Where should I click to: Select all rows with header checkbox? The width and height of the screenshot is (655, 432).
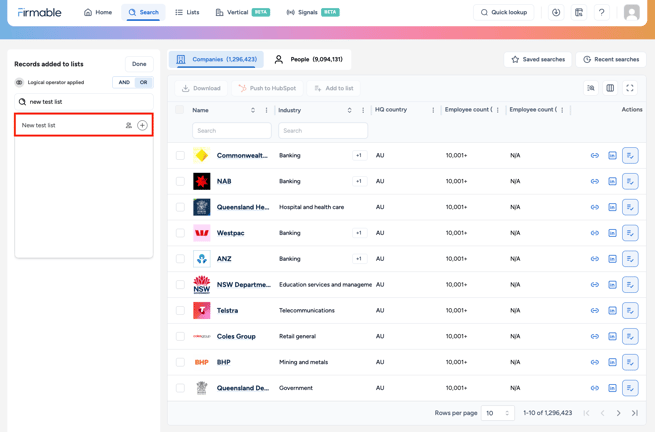tap(180, 110)
